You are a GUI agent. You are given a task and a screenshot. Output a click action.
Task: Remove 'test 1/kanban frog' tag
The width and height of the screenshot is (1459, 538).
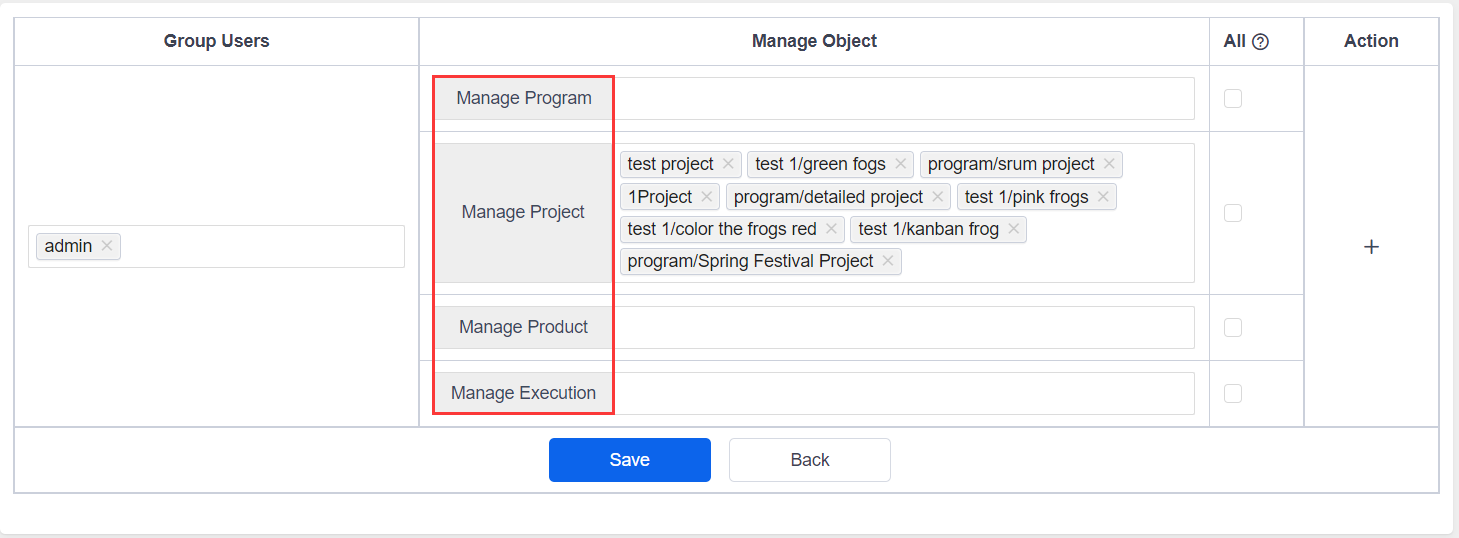tap(1013, 229)
